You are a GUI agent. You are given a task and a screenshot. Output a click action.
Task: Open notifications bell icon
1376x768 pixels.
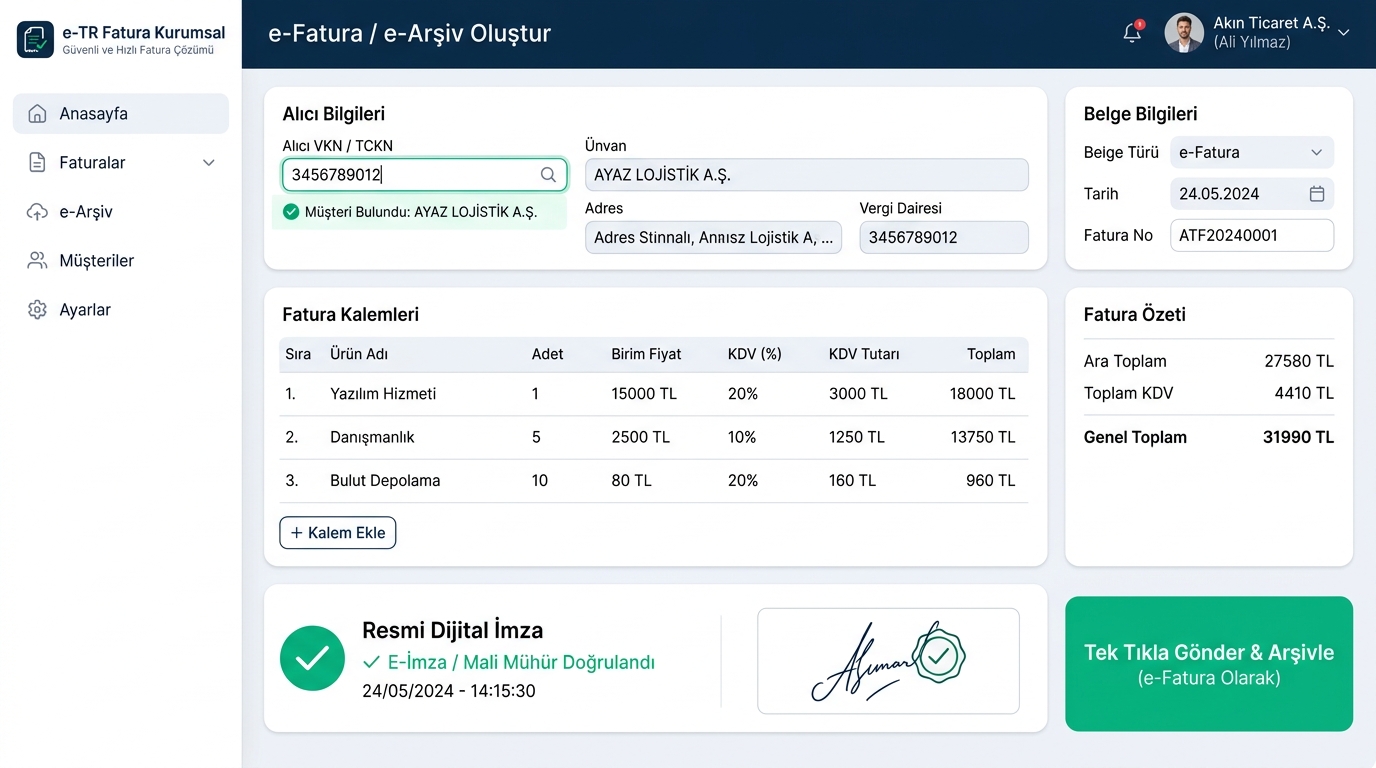(x=1132, y=33)
